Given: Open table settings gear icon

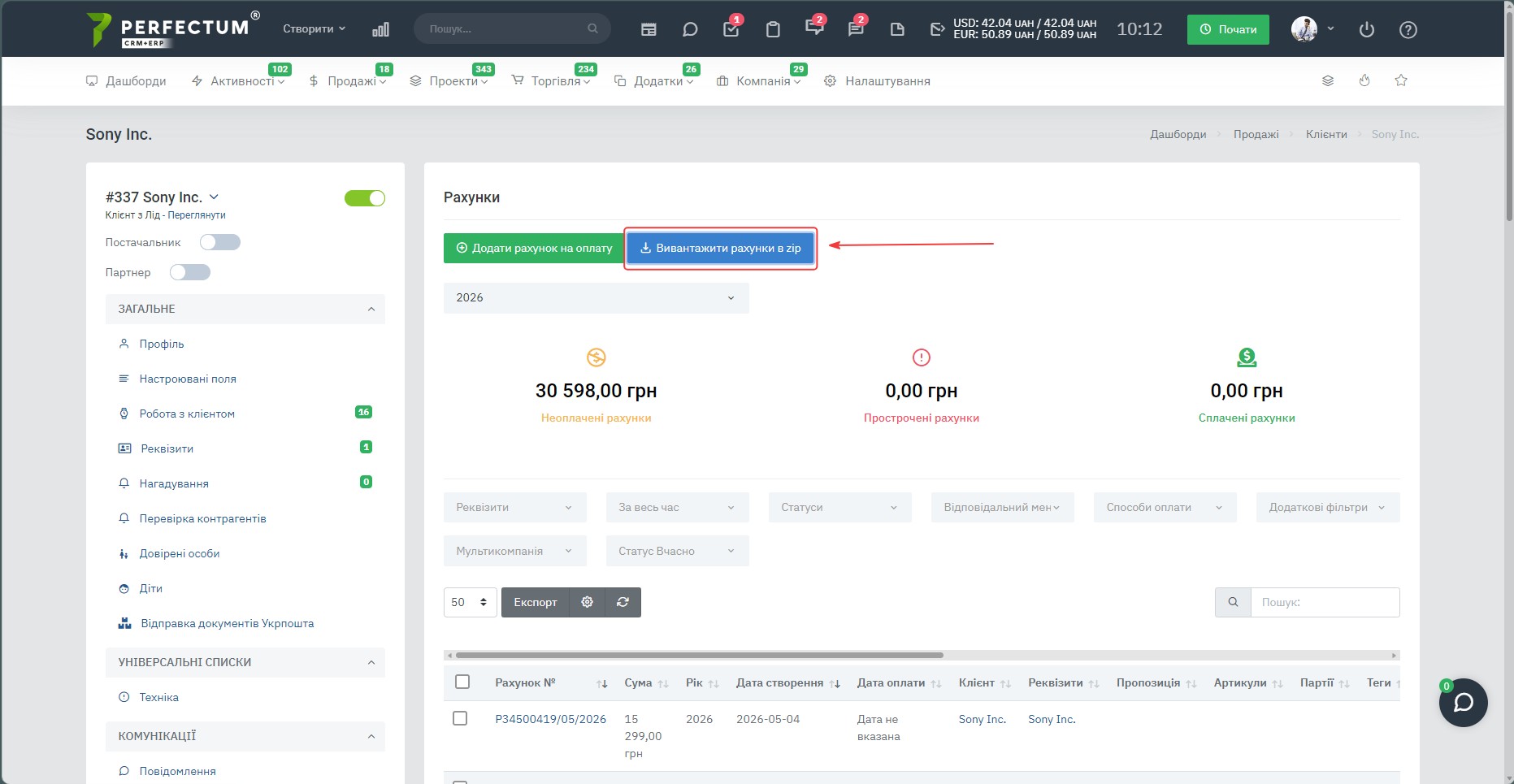Looking at the screenshot, I should (x=588, y=602).
